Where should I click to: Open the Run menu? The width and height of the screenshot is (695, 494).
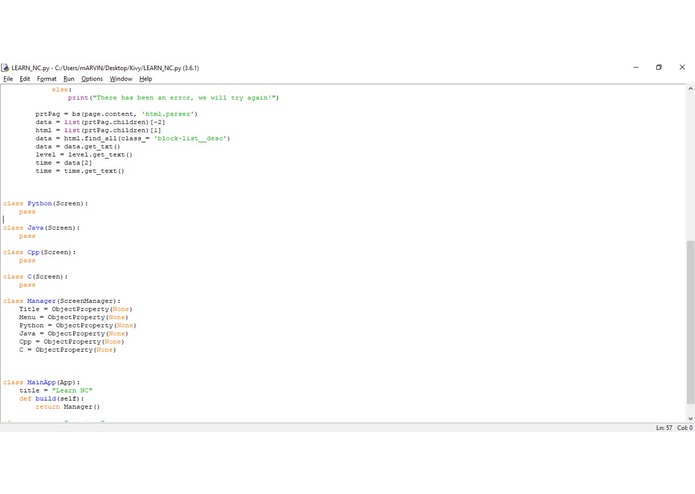[x=69, y=79]
